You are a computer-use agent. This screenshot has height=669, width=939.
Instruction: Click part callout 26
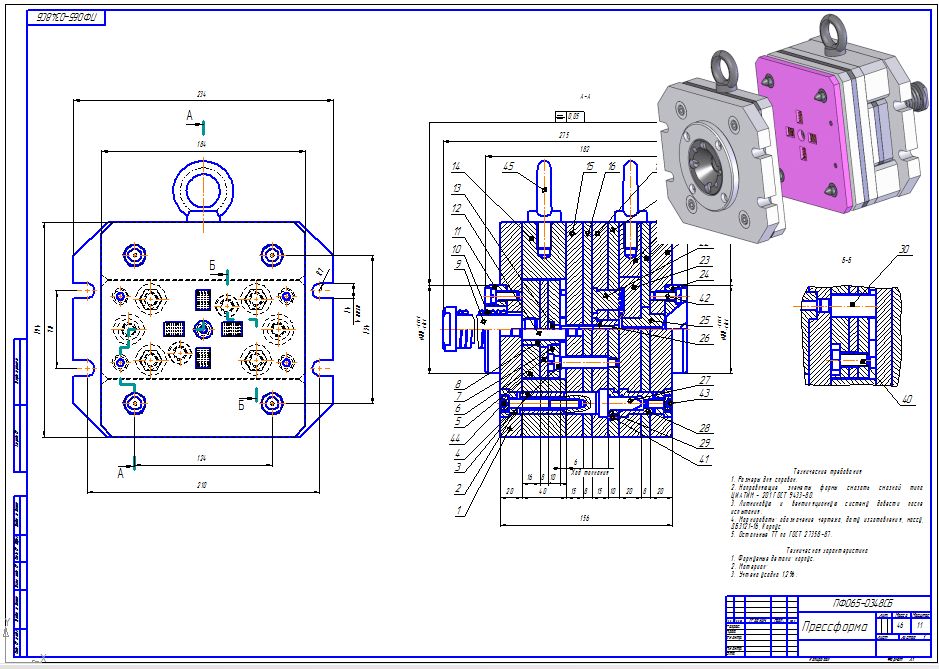click(705, 338)
